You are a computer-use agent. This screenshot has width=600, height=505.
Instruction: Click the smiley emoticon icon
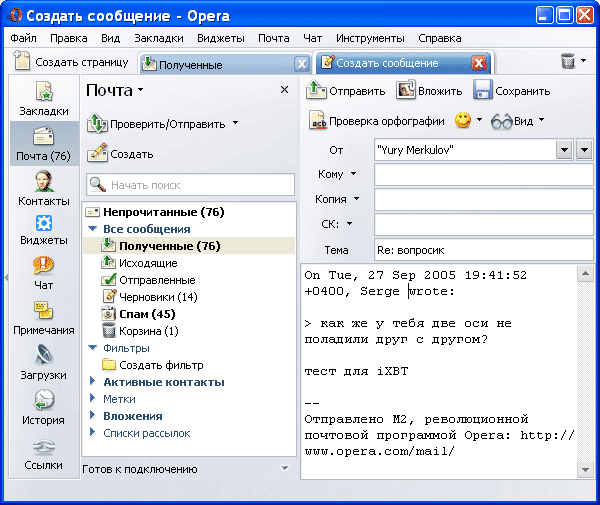pyautogui.click(x=463, y=120)
